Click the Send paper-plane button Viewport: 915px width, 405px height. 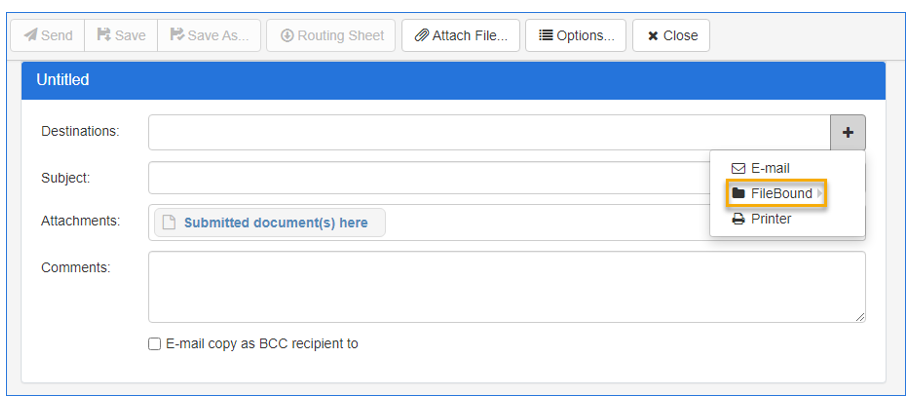pos(48,35)
